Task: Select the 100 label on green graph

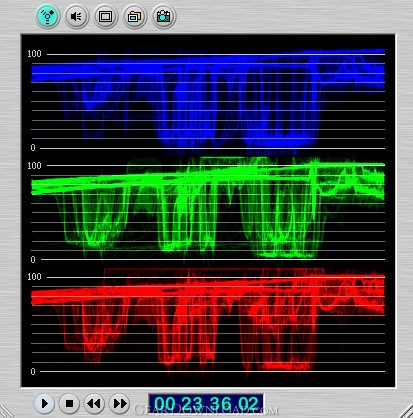Action: tap(34, 165)
